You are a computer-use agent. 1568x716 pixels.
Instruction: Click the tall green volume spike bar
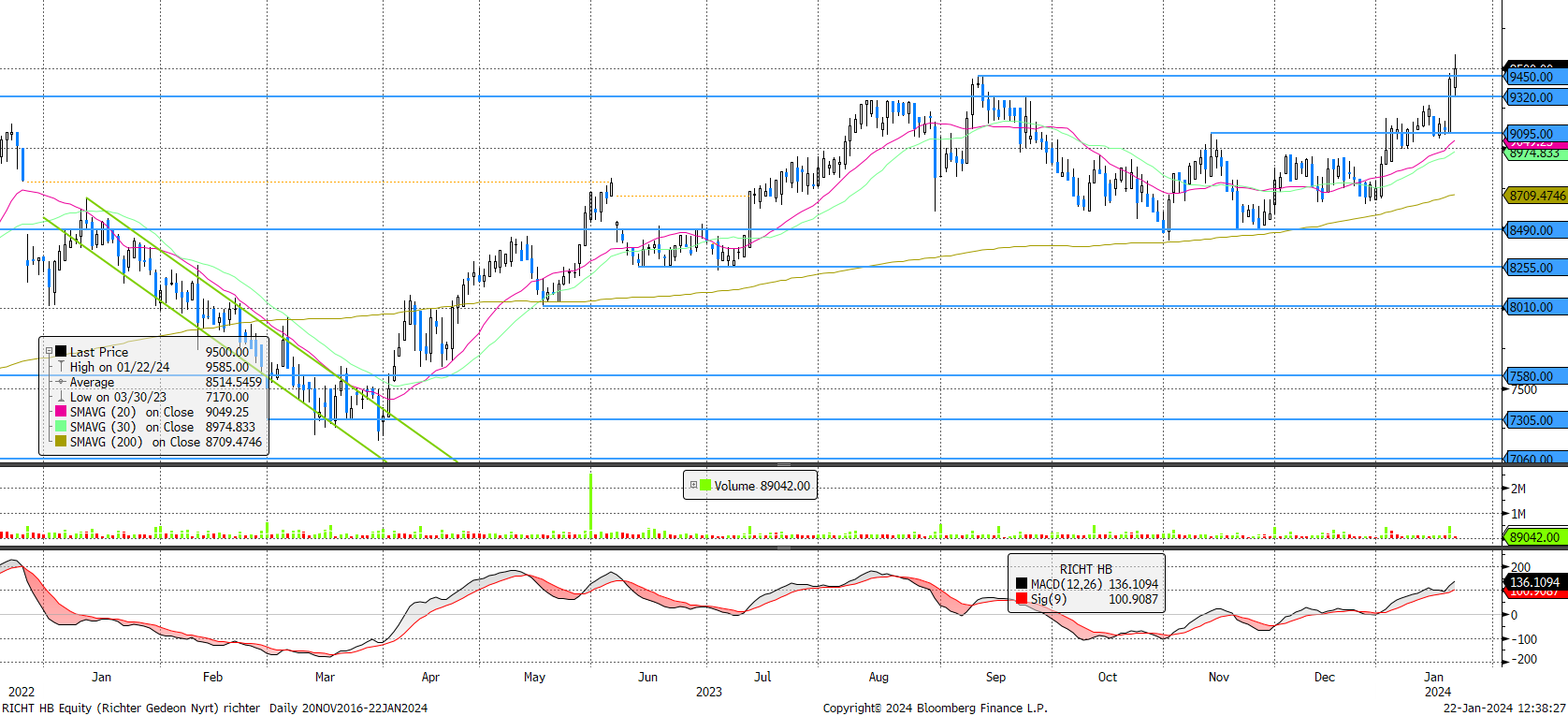(590, 505)
